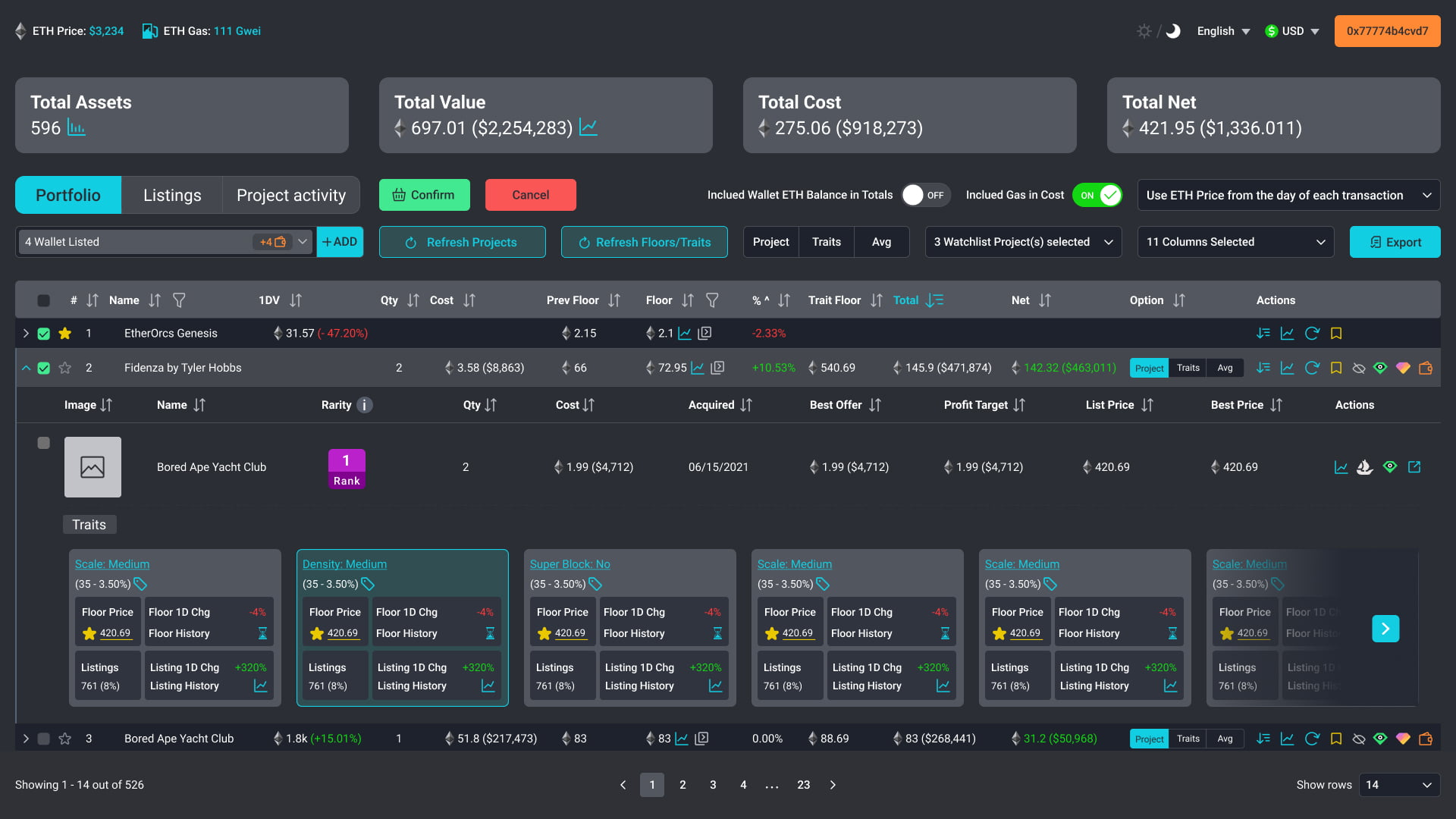The width and height of the screenshot is (1456, 819).
Task: Turn off the Included Gas in Cost switch
Action: [x=1097, y=195]
